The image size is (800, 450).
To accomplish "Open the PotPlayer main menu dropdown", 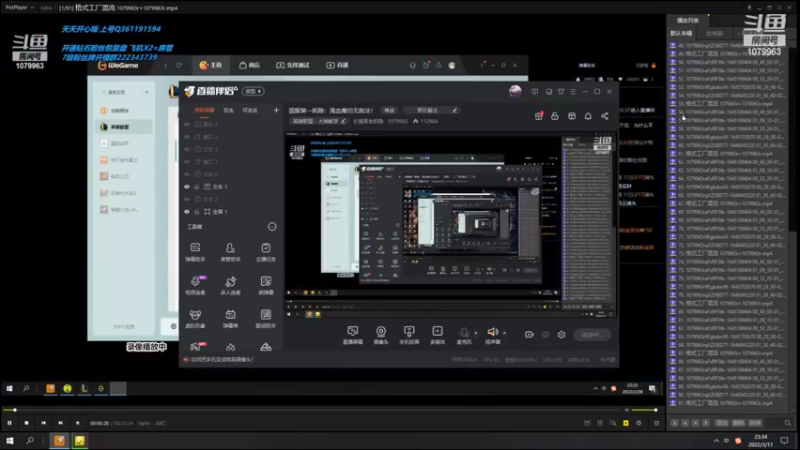I will click(19, 8).
